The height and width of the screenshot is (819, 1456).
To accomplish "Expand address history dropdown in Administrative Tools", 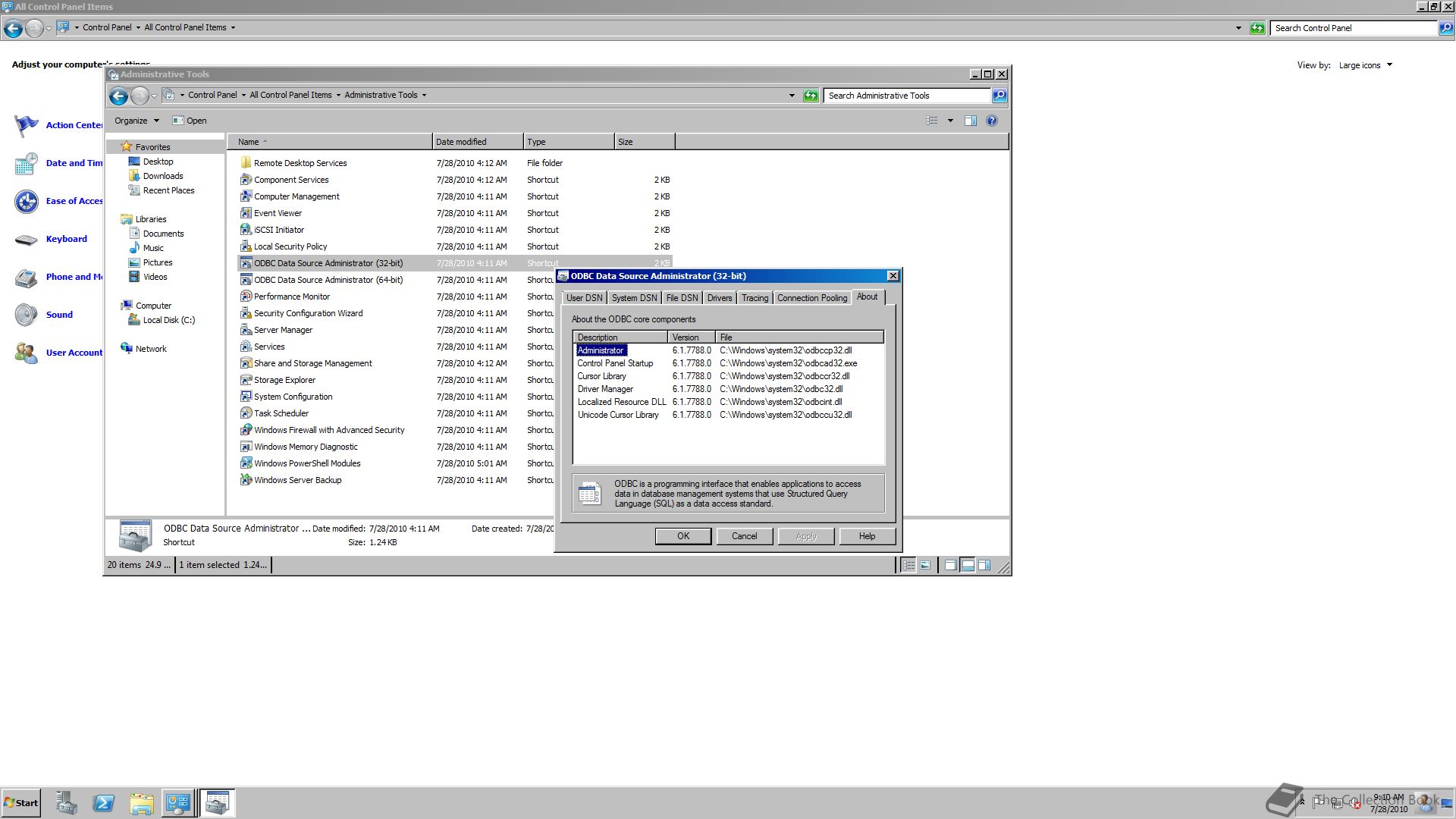I will pyautogui.click(x=792, y=96).
